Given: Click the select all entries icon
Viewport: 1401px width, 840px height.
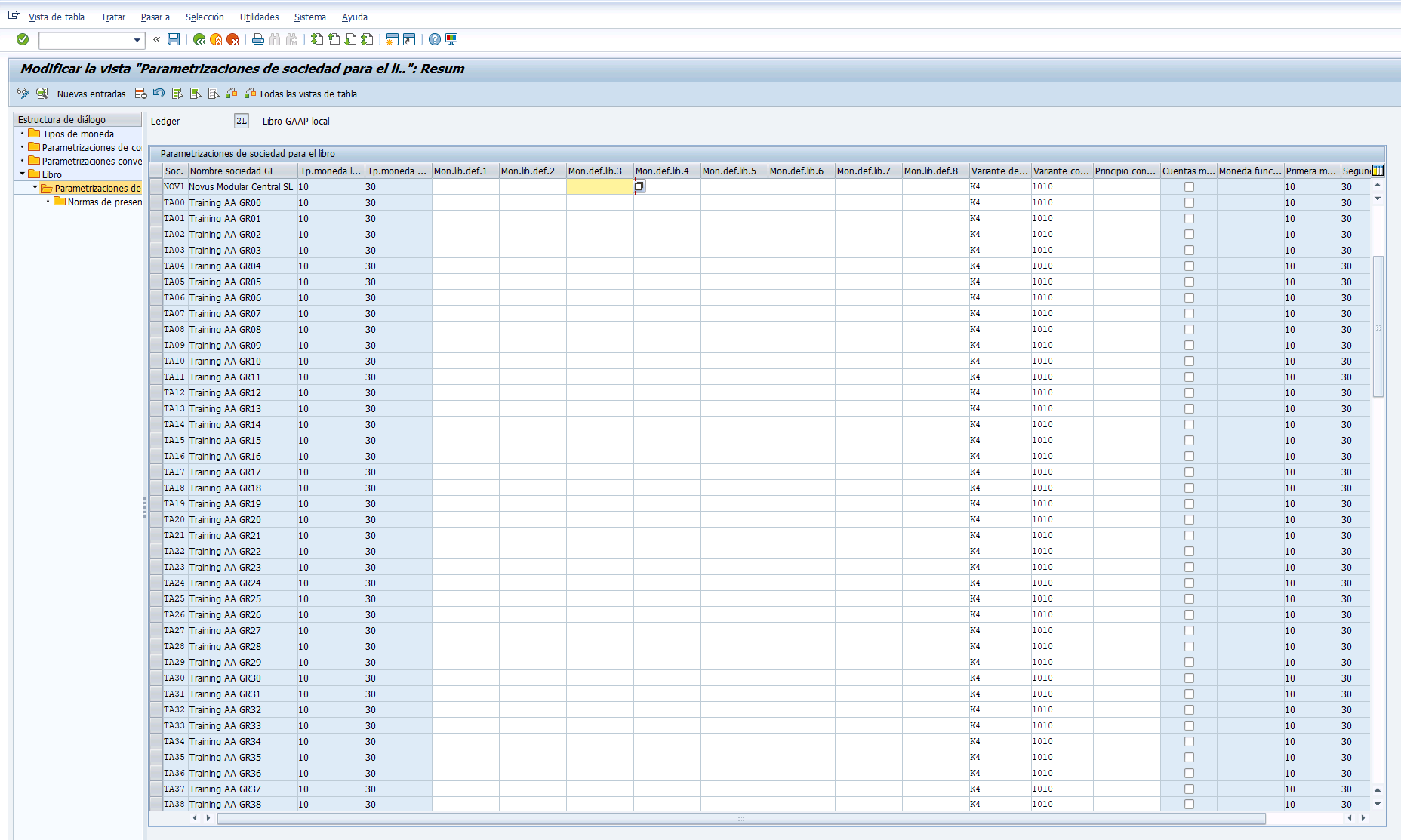Looking at the screenshot, I should pyautogui.click(x=177, y=94).
